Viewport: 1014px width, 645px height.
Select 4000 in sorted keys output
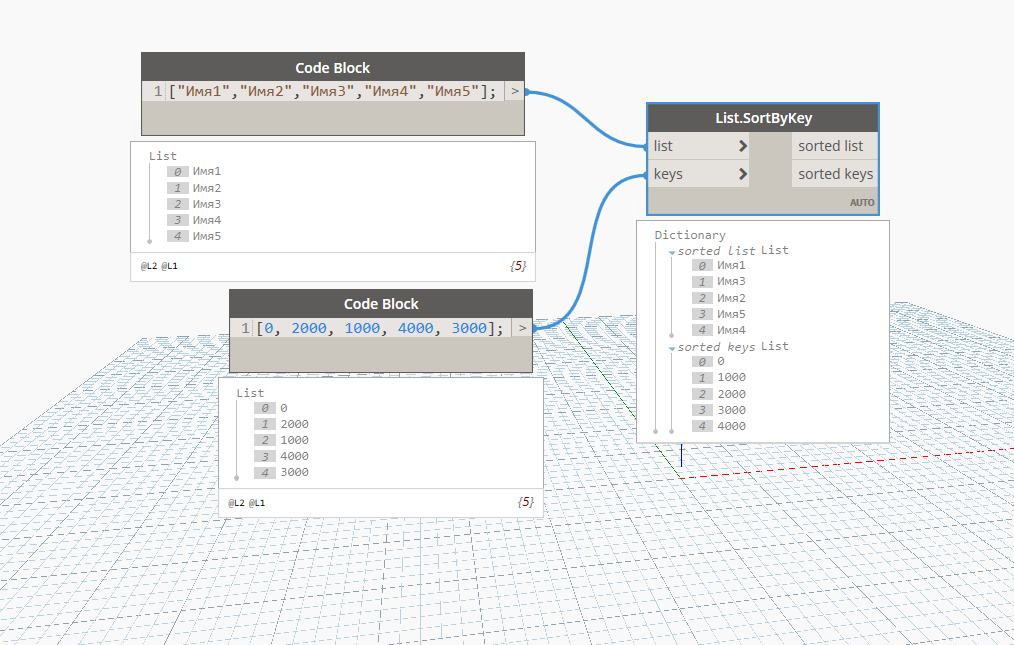coord(731,426)
